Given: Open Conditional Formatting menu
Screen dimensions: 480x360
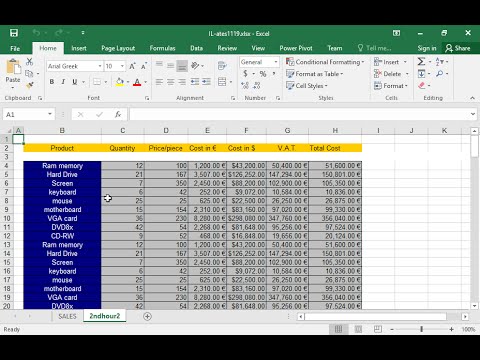Looking at the screenshot, I should [x=325, y=62].
